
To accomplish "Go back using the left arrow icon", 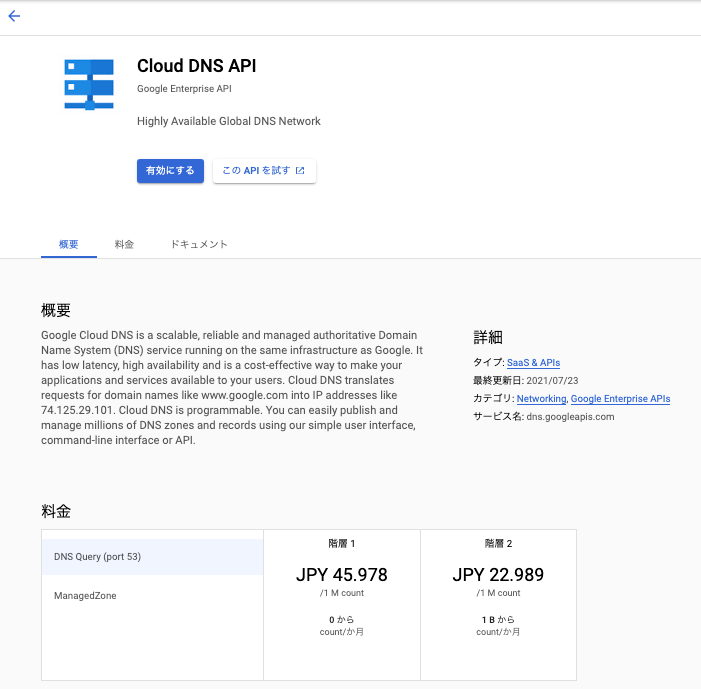I will tap(14, 16).
